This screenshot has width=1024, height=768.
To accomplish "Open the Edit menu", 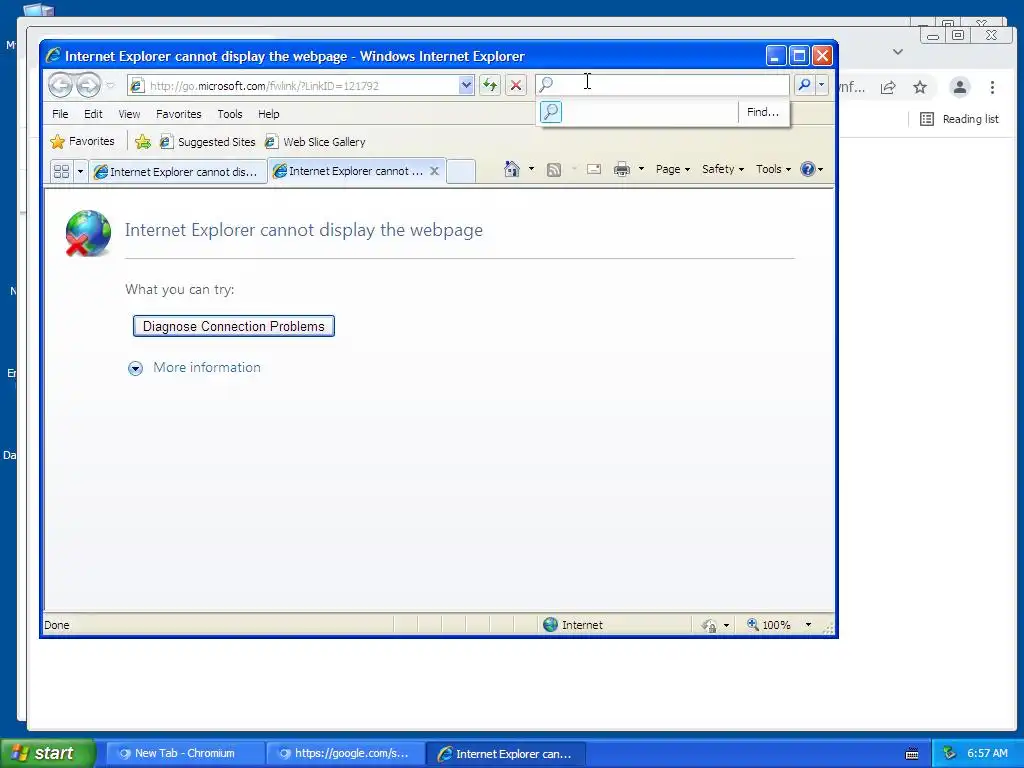I will 93,114.
